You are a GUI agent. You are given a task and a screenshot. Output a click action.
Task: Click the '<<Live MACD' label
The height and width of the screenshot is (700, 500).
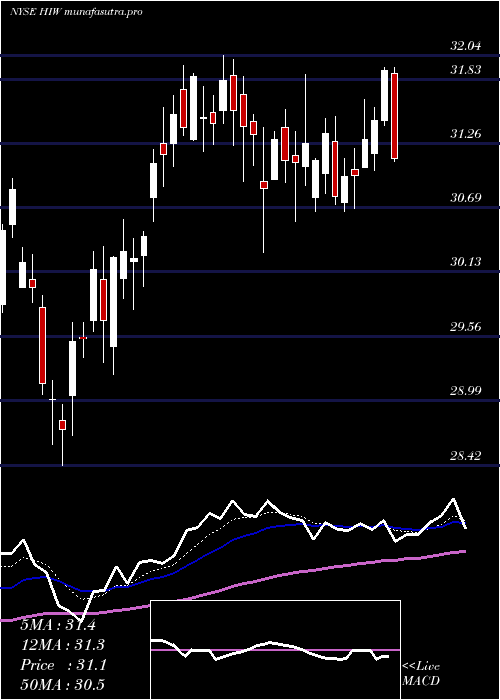(x=421, y=673)
